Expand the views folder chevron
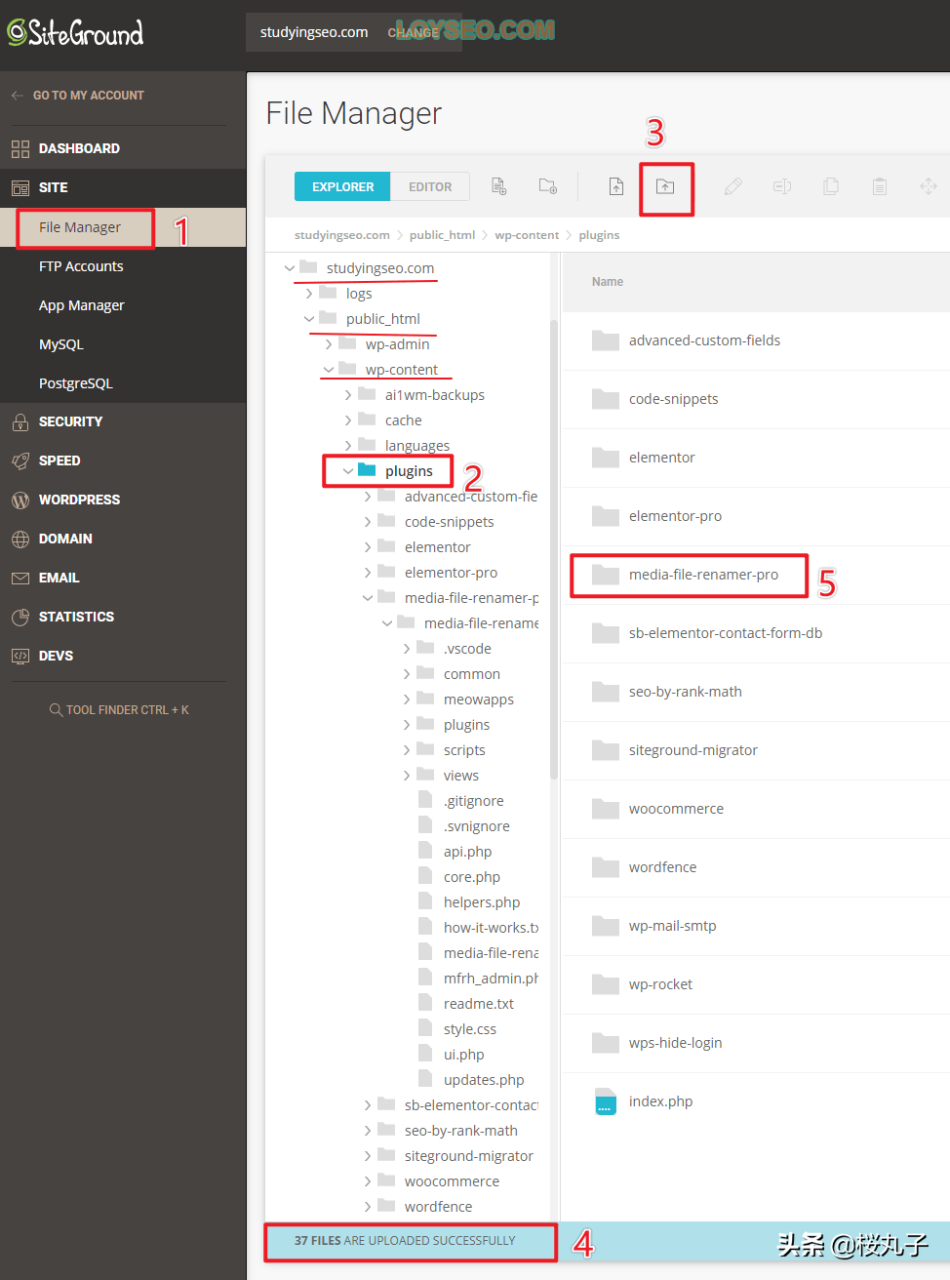This screenshot has height=1280, width=950. 407,775
